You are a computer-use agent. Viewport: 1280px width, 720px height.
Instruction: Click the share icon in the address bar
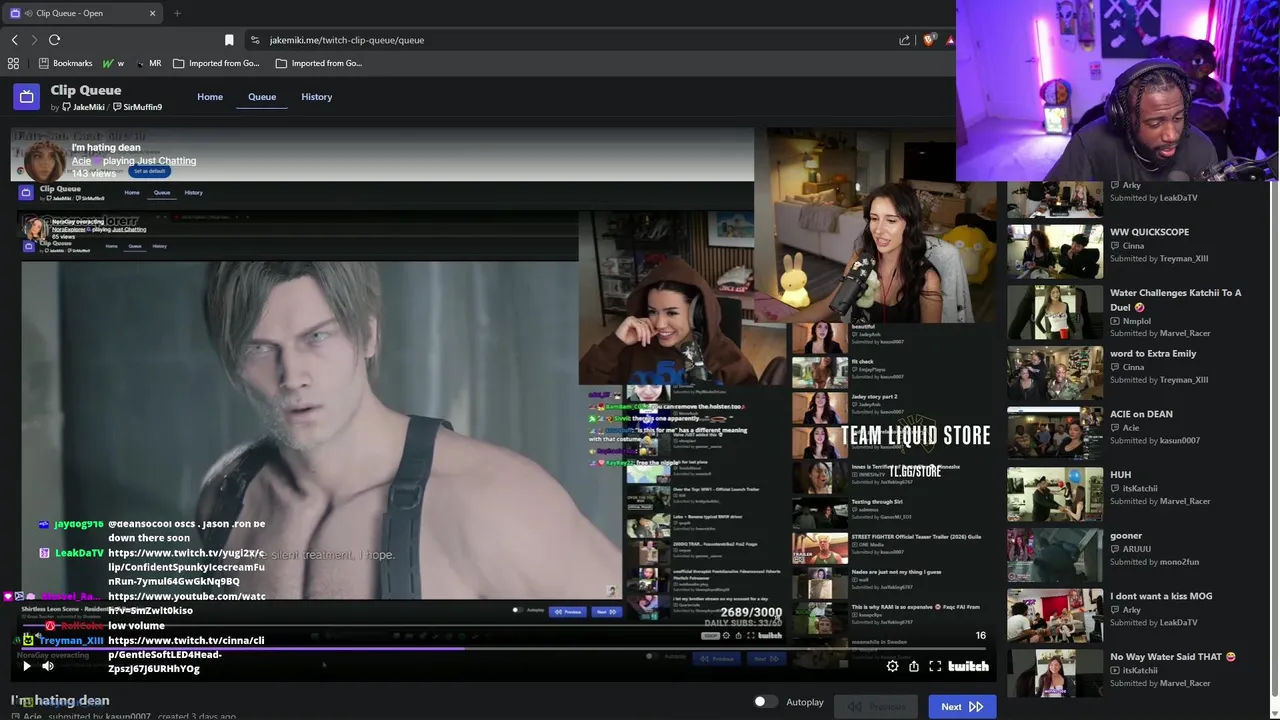(x=904, y=40)
